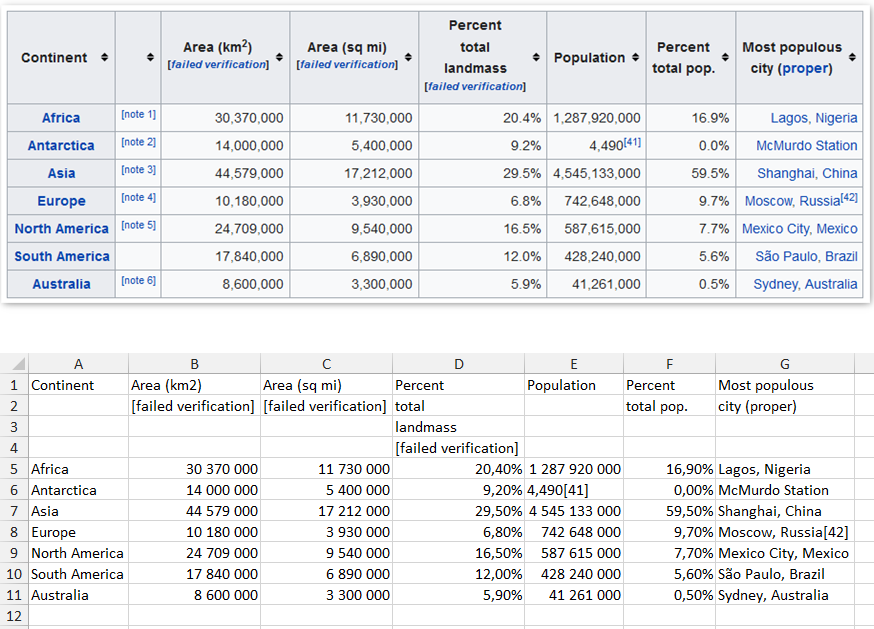Open the Antarctica link

[61, 146]
